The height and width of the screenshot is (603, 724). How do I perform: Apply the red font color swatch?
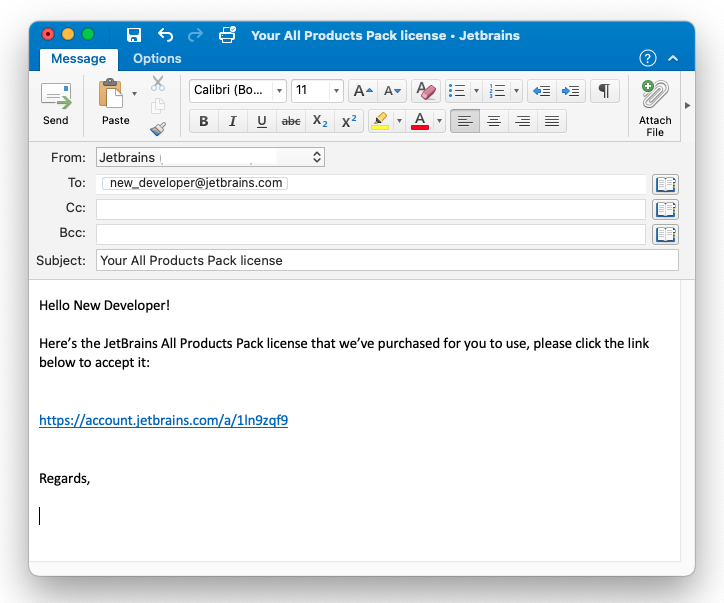tap(420, 121)
